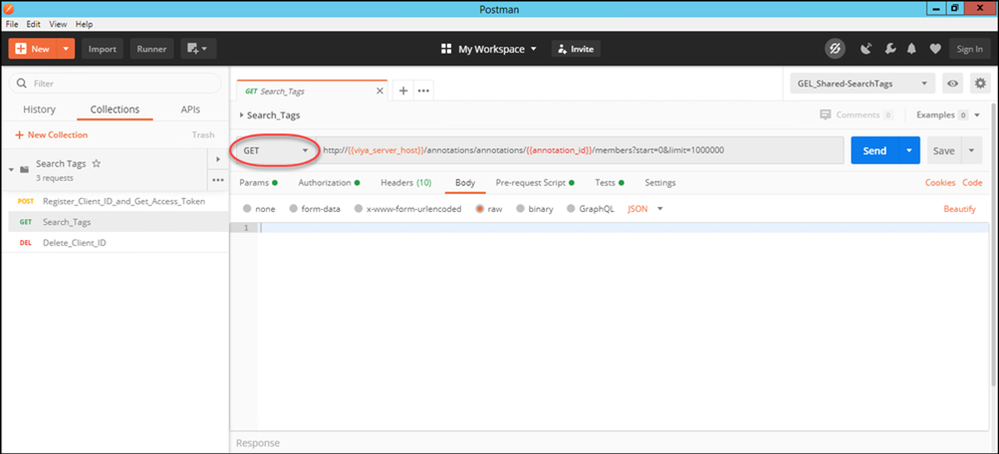Switch to the History tab
999x454 pixels.
click(40, 110)
